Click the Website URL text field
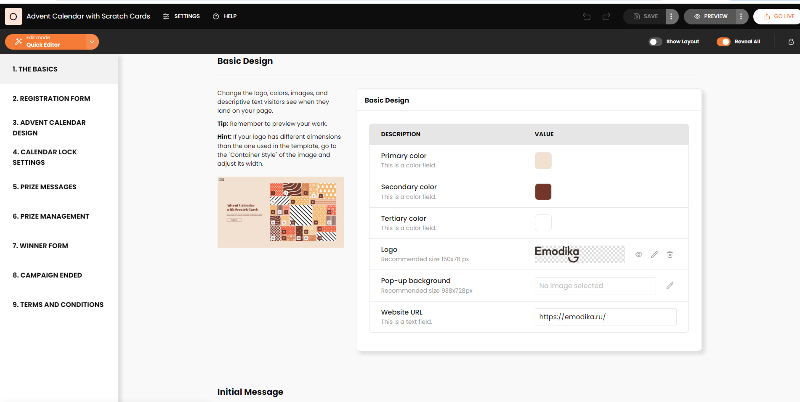The width and height of the screenshot is (800, 402). (606, 317)
